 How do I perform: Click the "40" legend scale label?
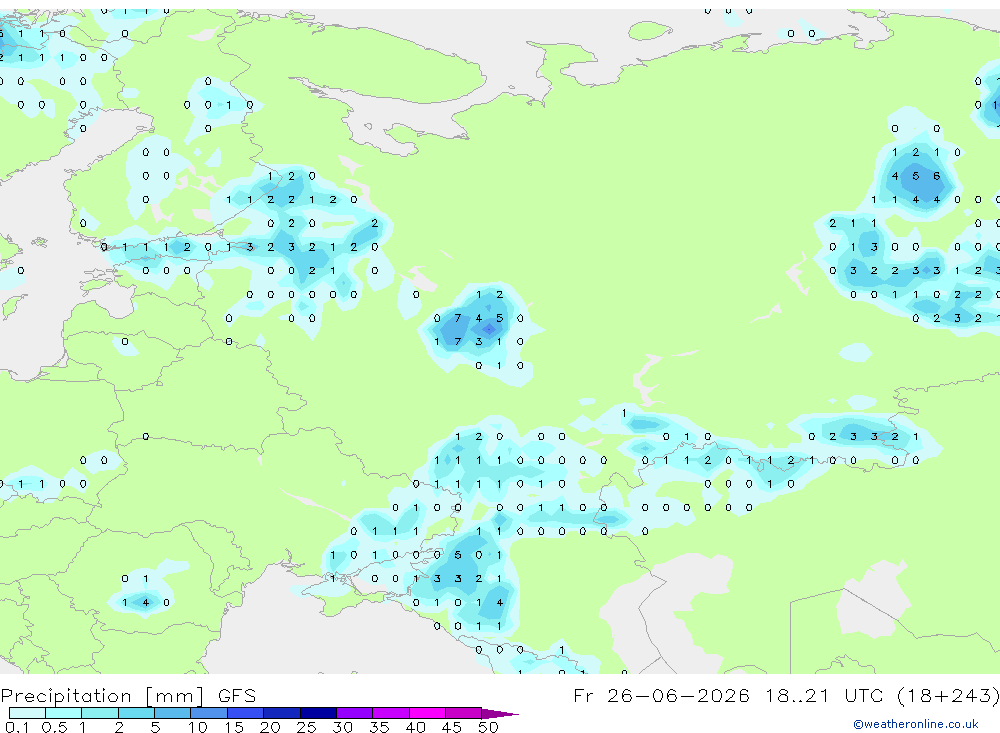416,727
